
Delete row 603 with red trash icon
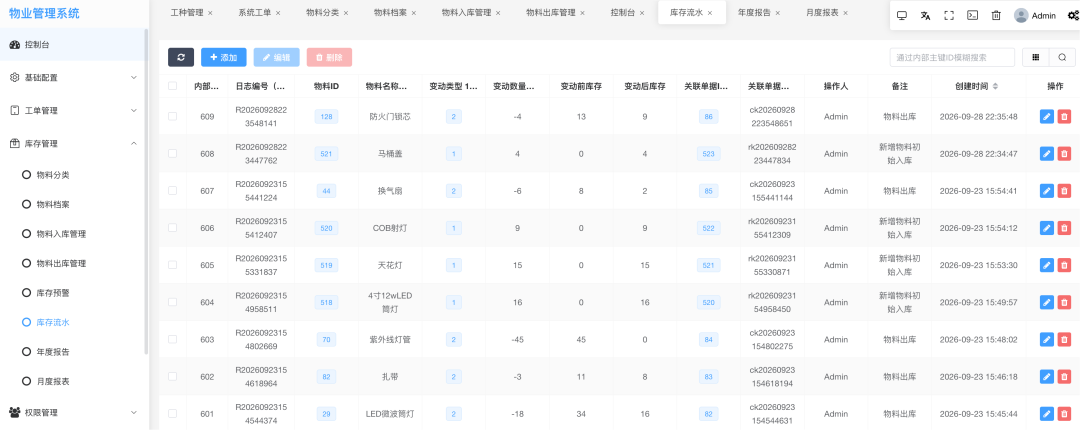pos(1064,340)
